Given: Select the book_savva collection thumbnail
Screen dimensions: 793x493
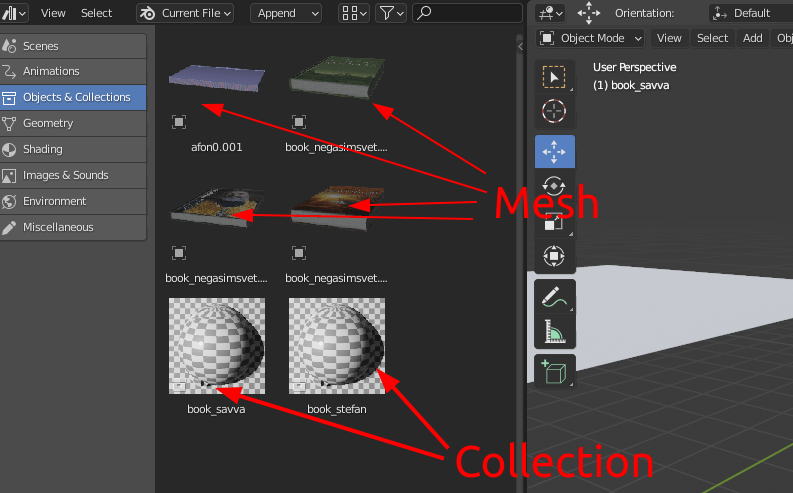Looking at the screenshot, I should (x=216, y=346).
